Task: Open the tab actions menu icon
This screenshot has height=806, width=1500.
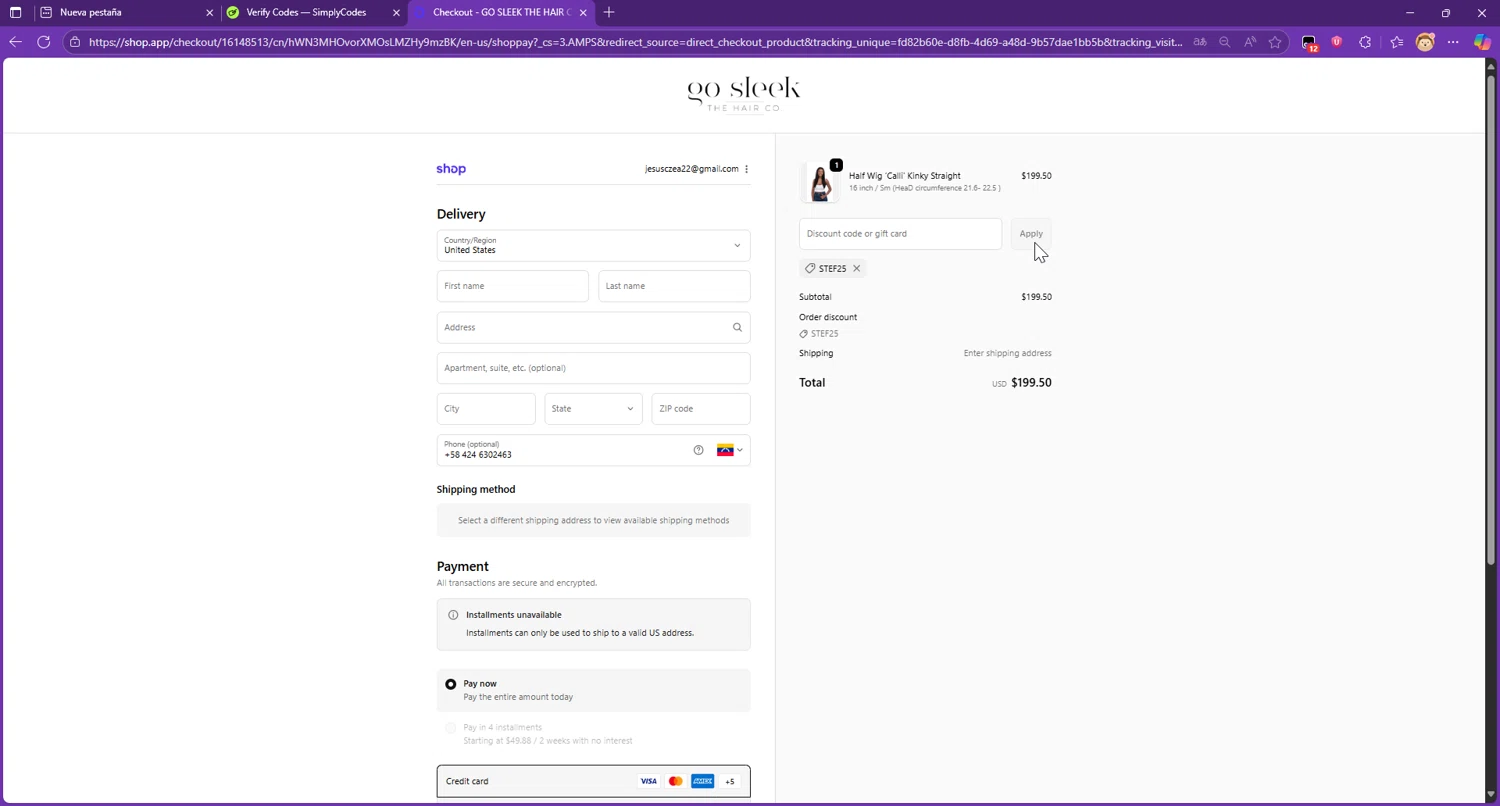Action: 15,13
